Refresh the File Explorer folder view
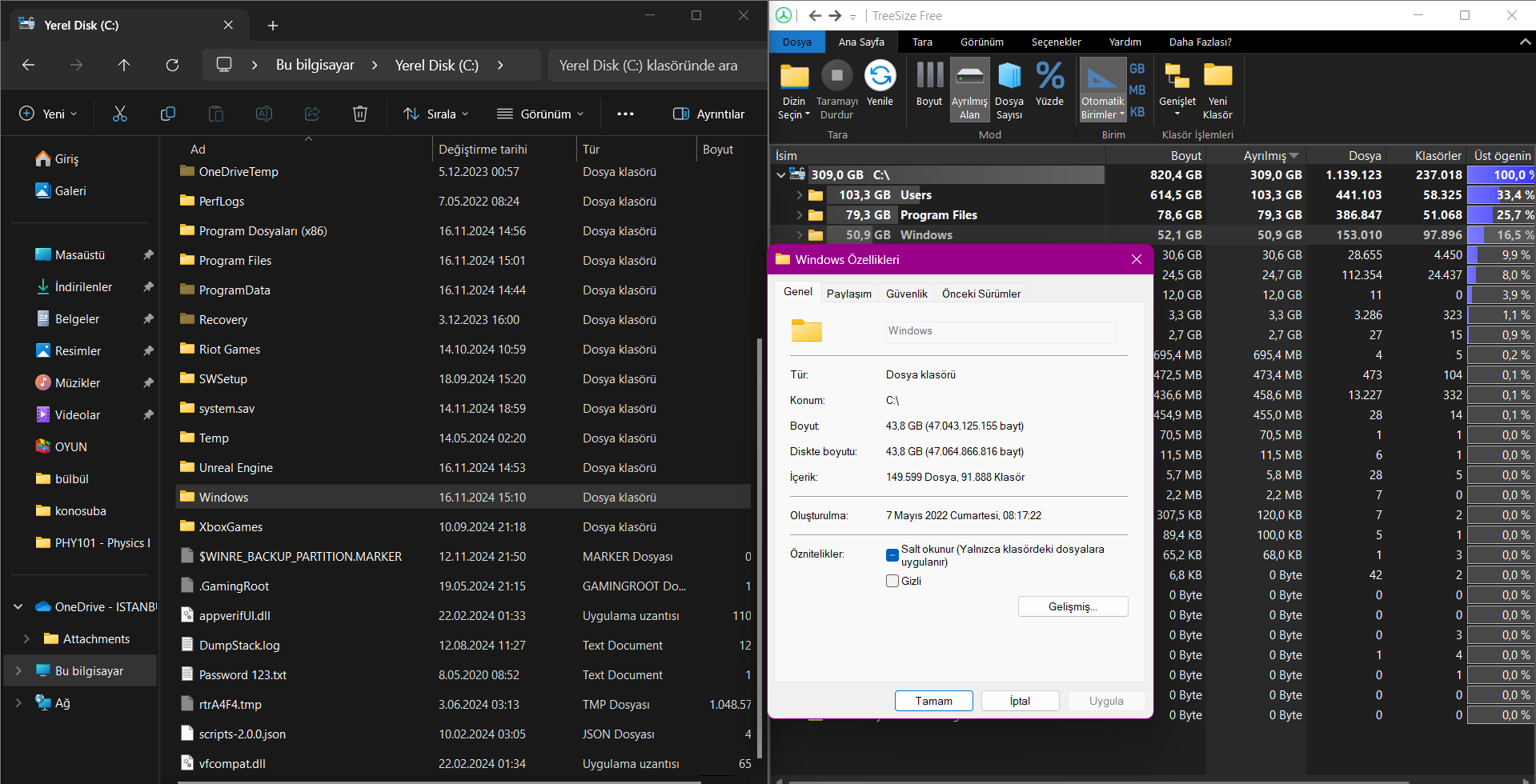This screenshot has width=1536, height=784. (172, 65)
